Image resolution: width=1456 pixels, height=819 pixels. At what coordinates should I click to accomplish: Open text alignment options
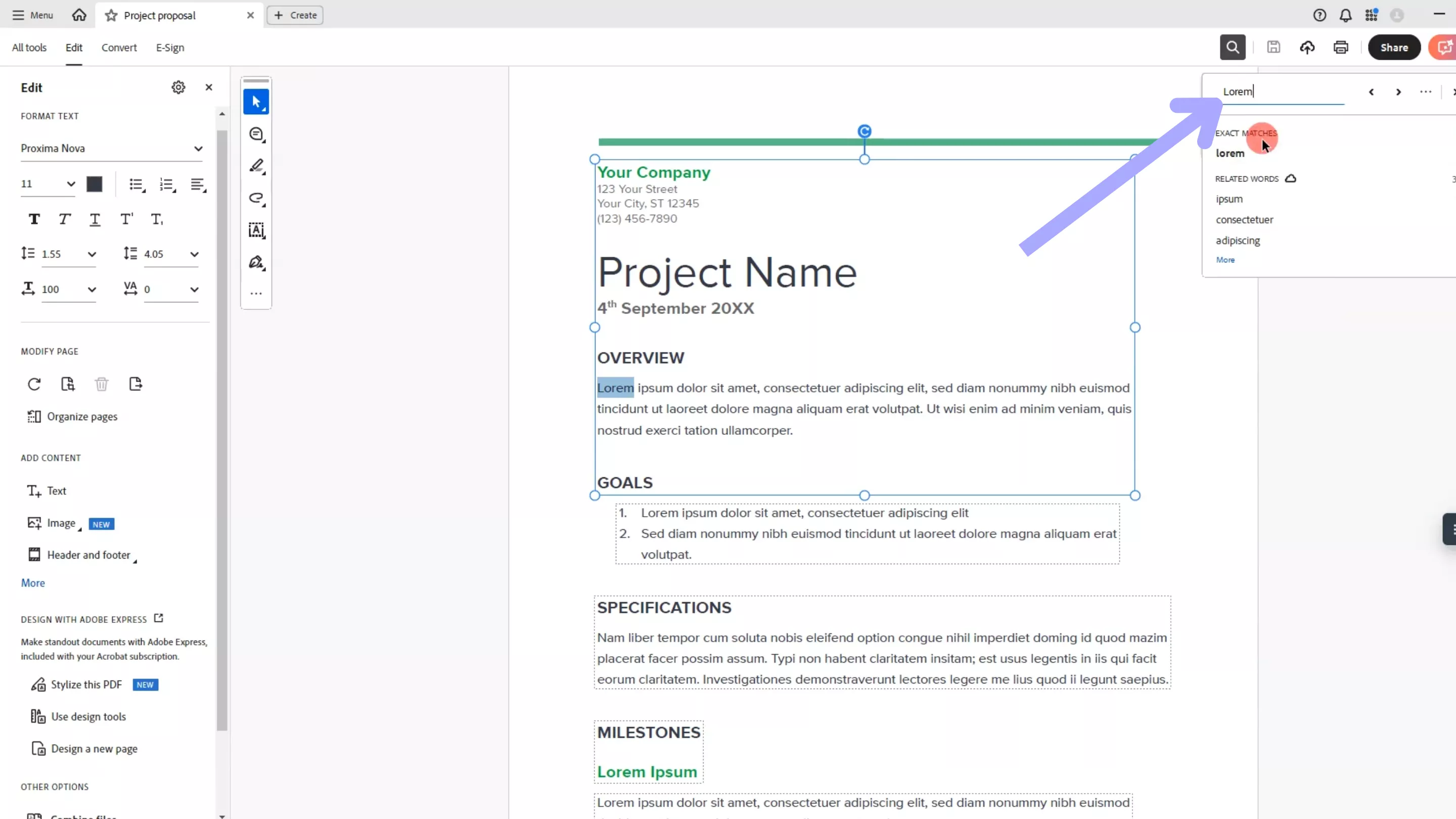[198, 185]
